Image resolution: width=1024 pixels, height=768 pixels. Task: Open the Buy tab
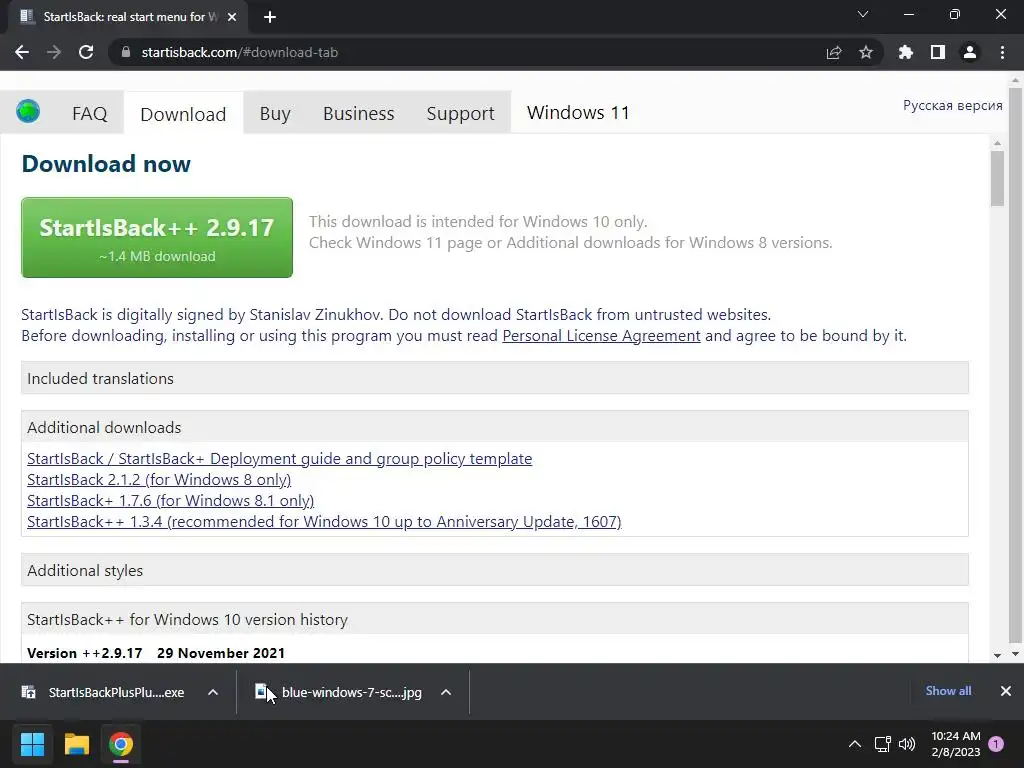(275, 114)
